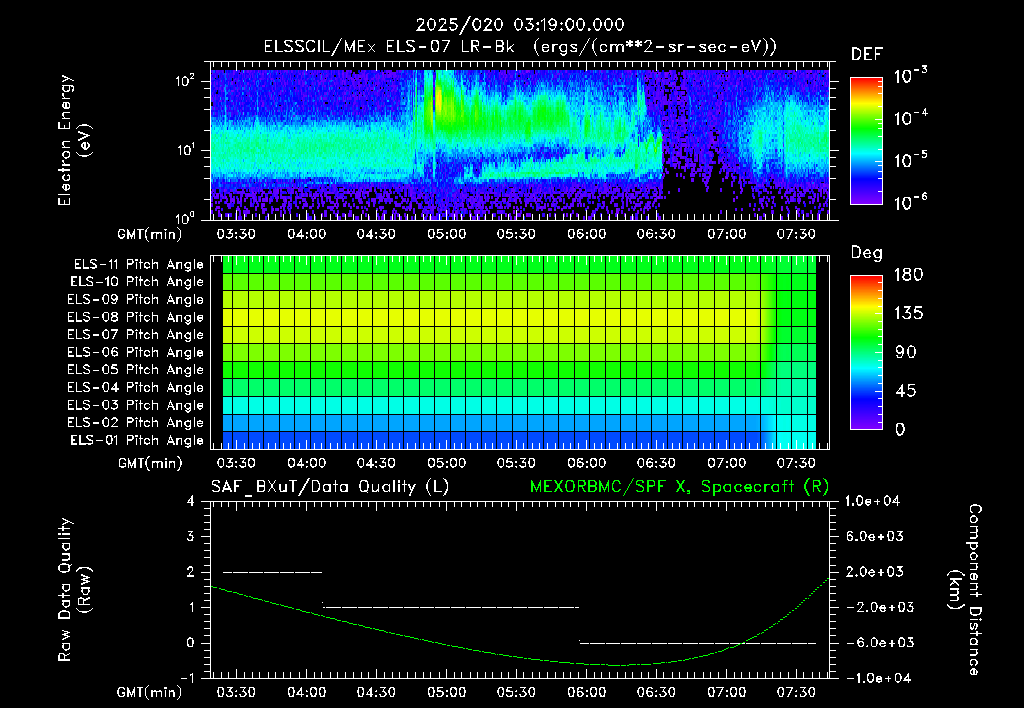Image resolution: width=1024 pixels, height=708 pixels.
Task: Select the ELS-02 Pitch Angle row label
Action: point(136,423)
